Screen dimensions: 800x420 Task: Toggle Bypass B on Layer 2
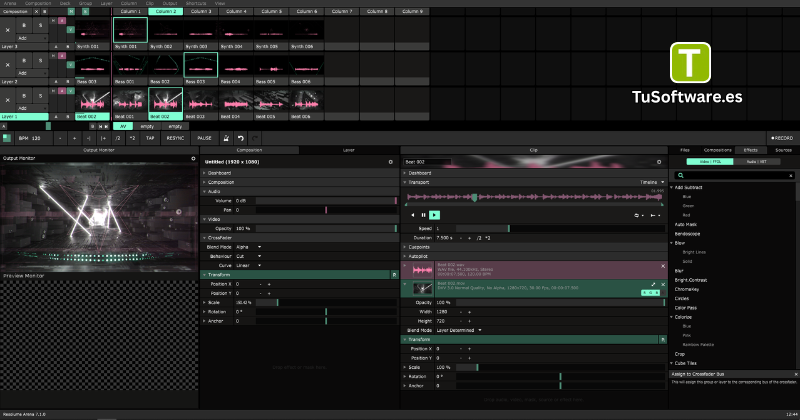[x=24, y=60]
